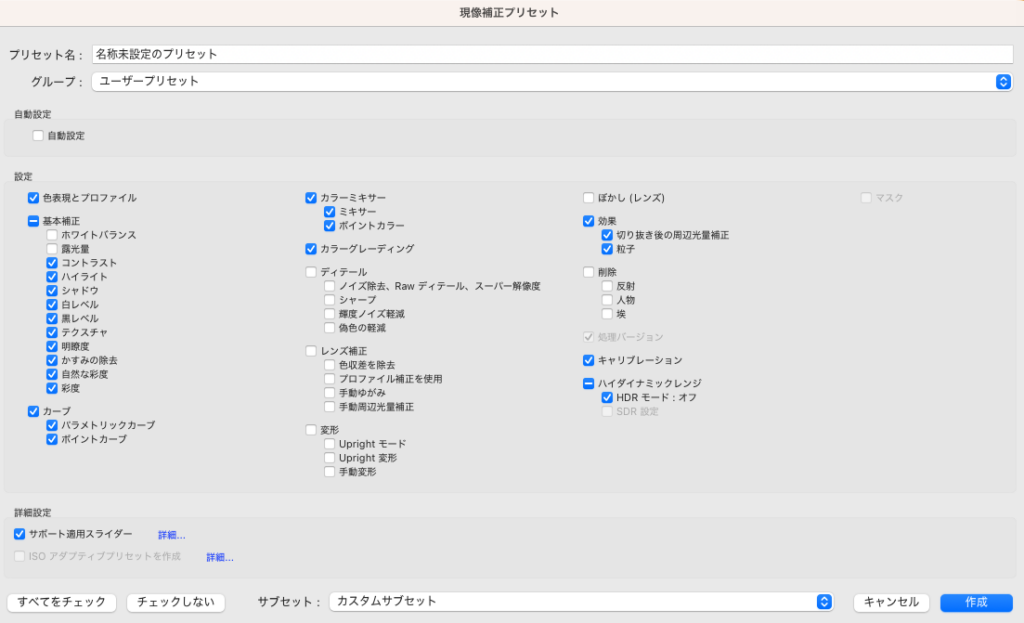Uncheck HDR モード: オフ option

pos(608,395)
